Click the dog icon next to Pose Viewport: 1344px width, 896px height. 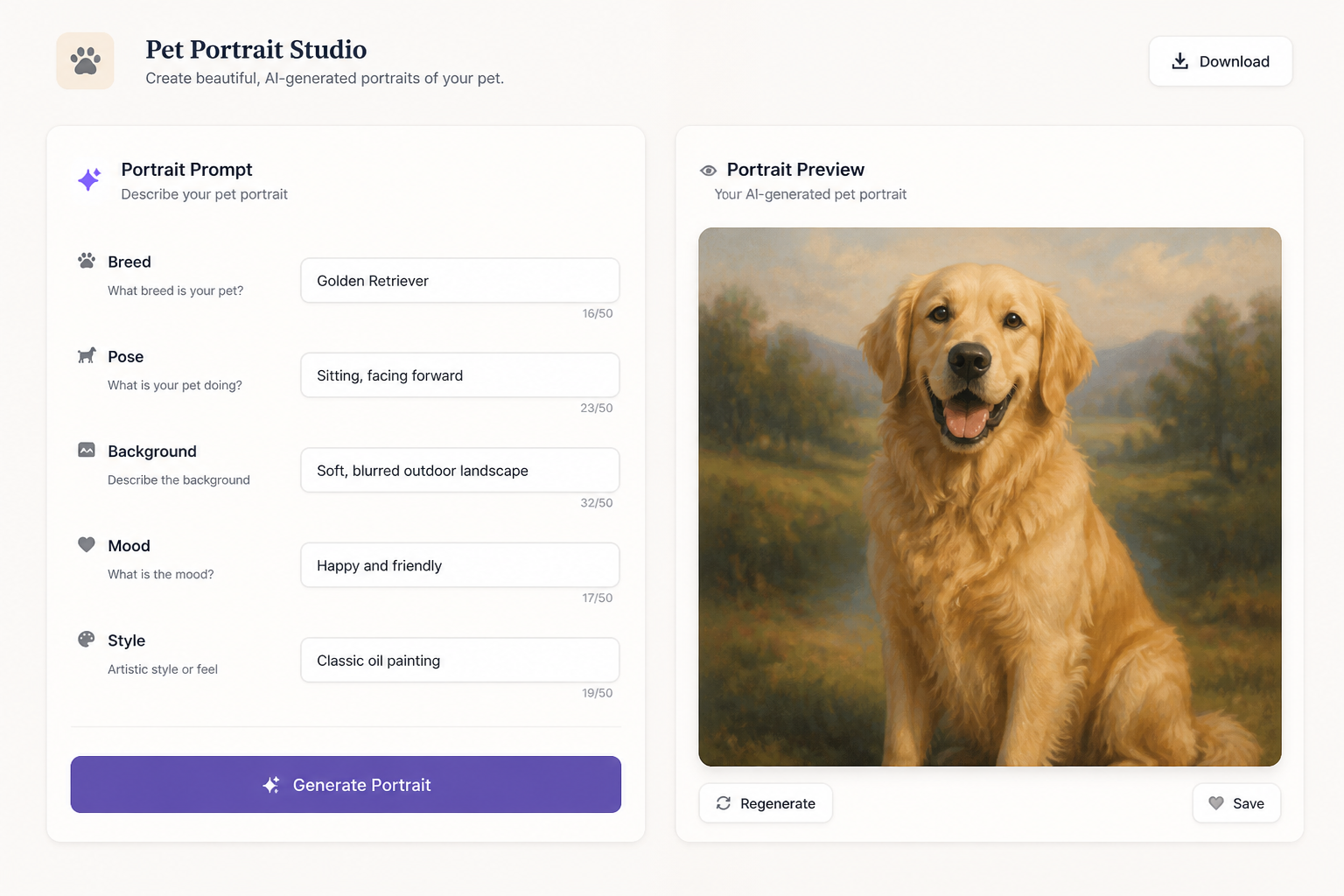[x=87, y=355]
